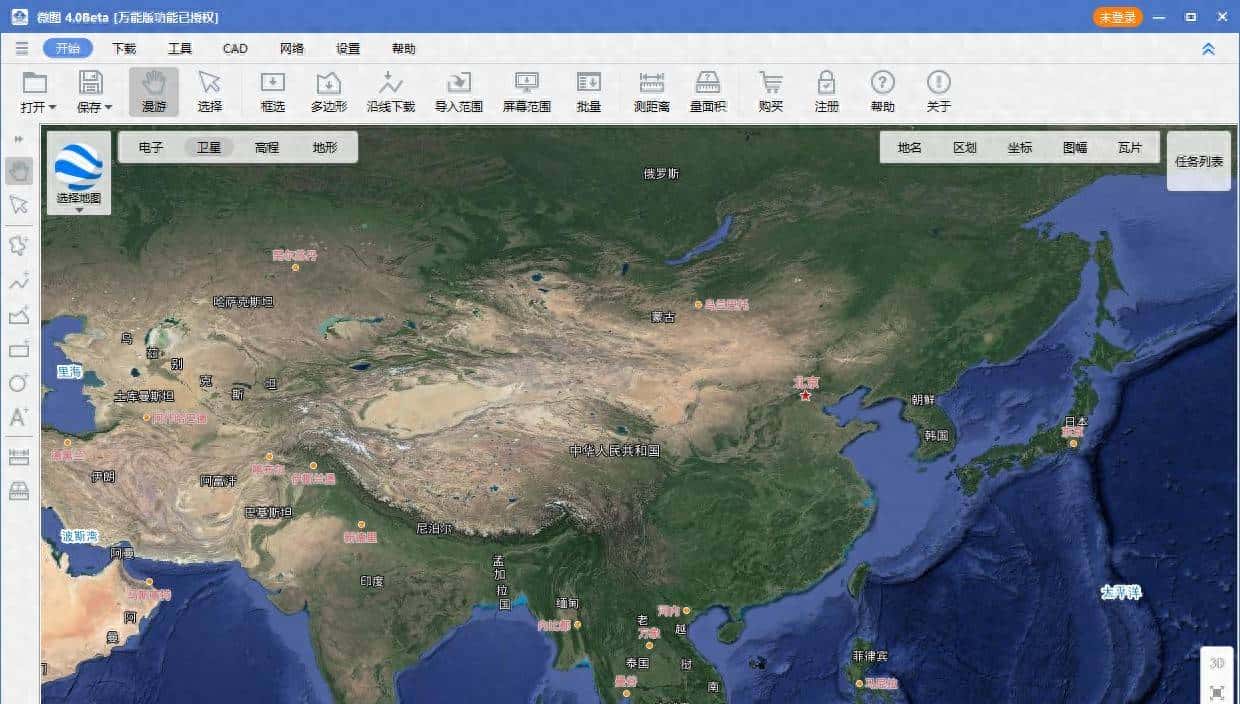Viewport: 1240px width, 704px height.
Task: Switch to the 下载 ribbon tab
Action: (x=126, y=48)
